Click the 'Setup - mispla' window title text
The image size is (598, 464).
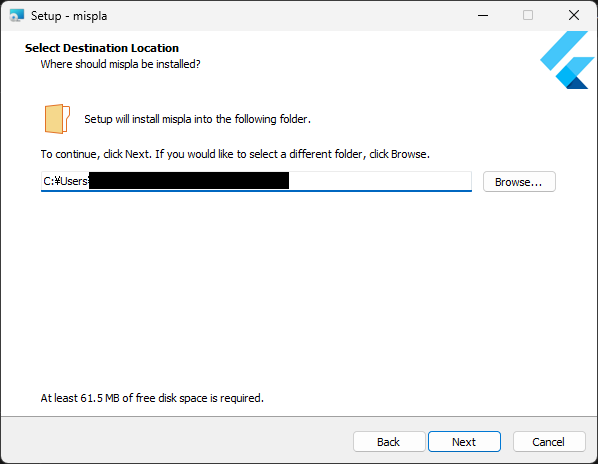coord(69,16)
